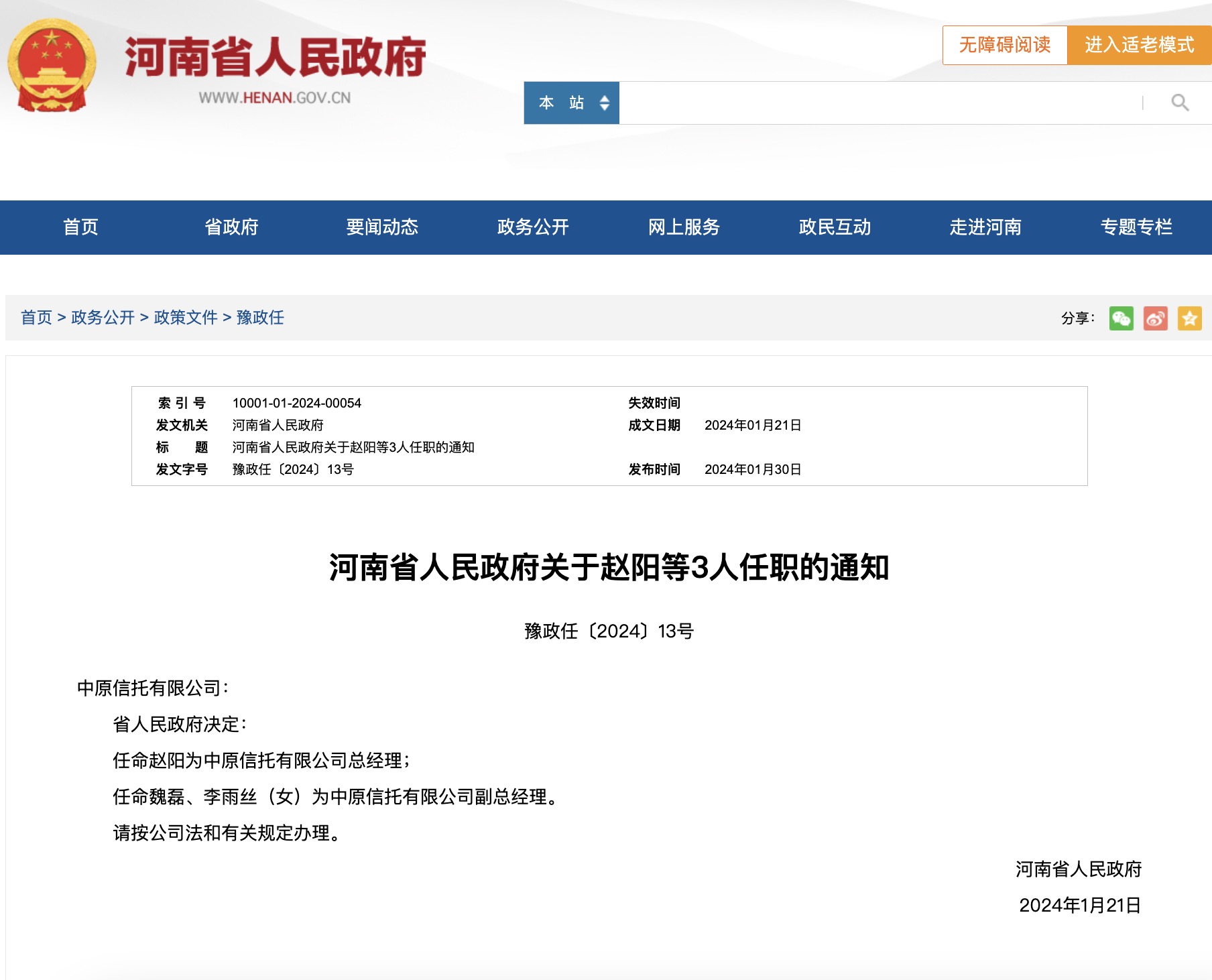Open the 豫政任 breadcrumb link
Image resolution: width=1212 pixels, height=980 pixels.
point(260,317)
